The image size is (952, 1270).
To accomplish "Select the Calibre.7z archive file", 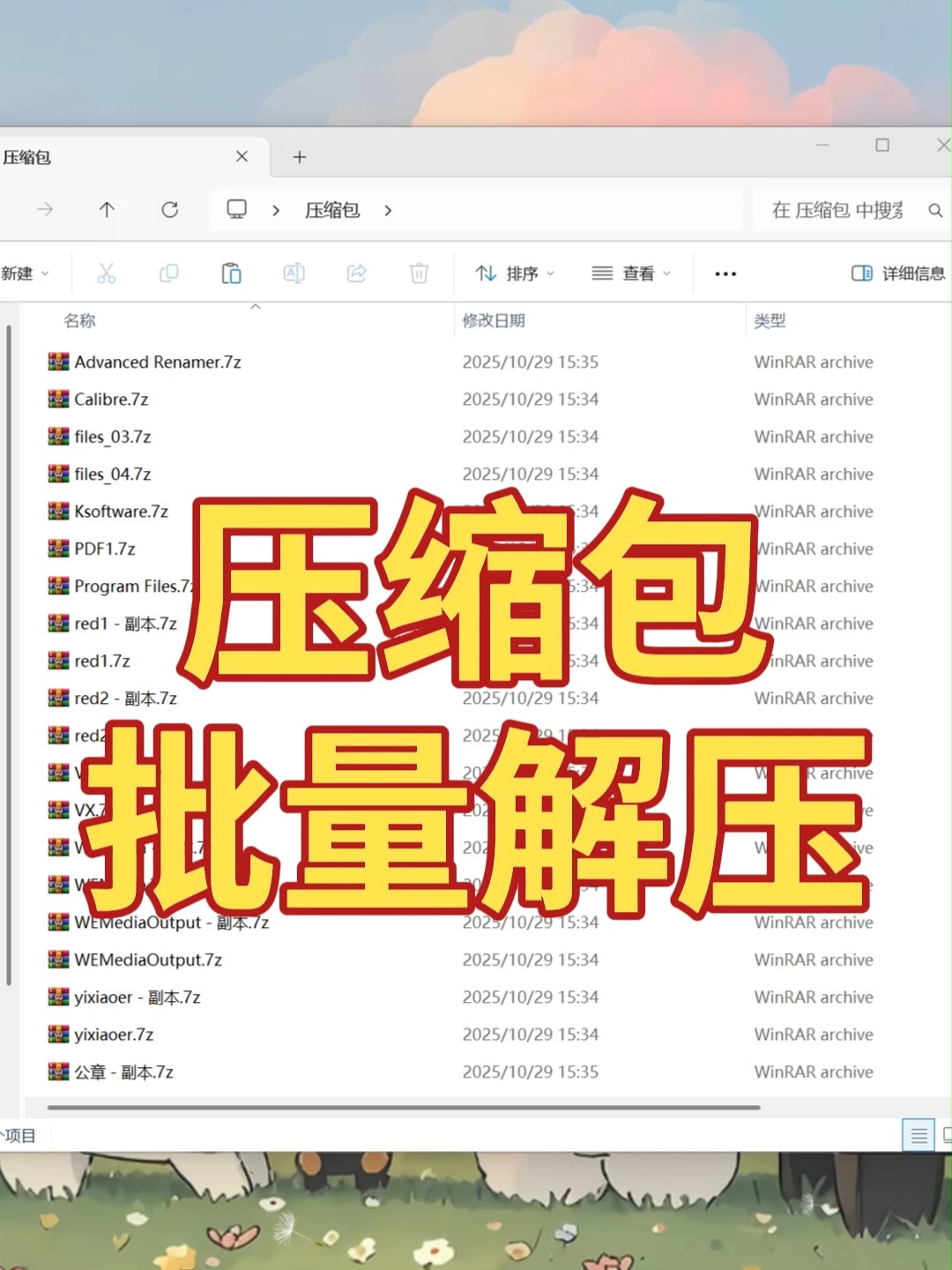I will pyautogui.click(x=111, y=399).
